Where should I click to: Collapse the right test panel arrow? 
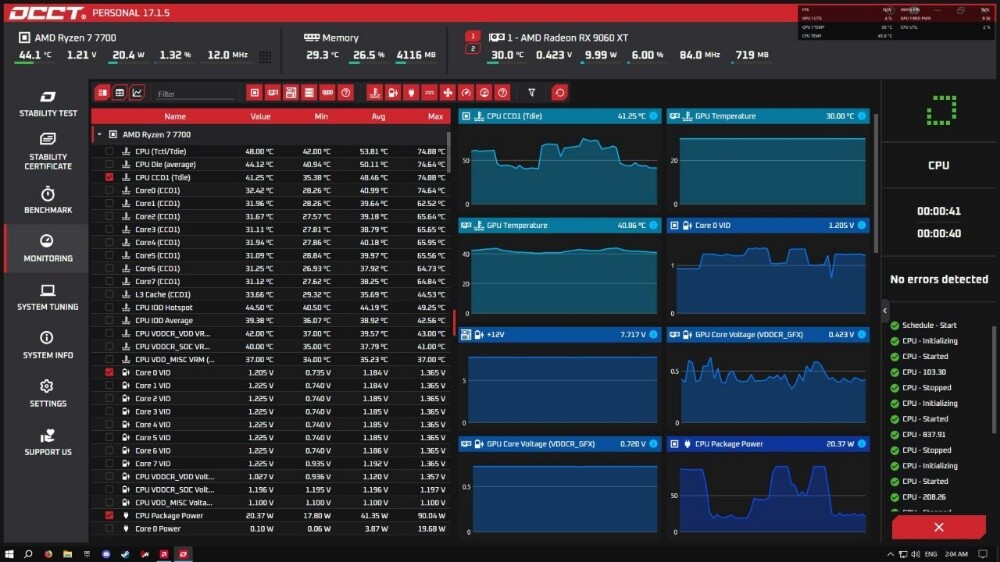885,311
